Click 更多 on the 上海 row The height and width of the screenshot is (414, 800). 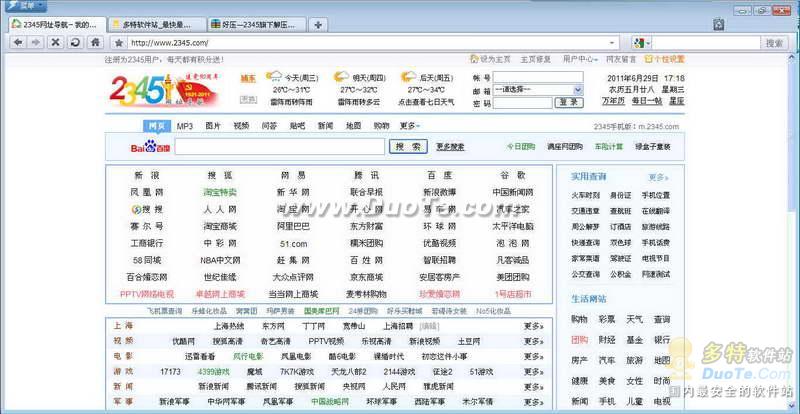pos(533,326)
